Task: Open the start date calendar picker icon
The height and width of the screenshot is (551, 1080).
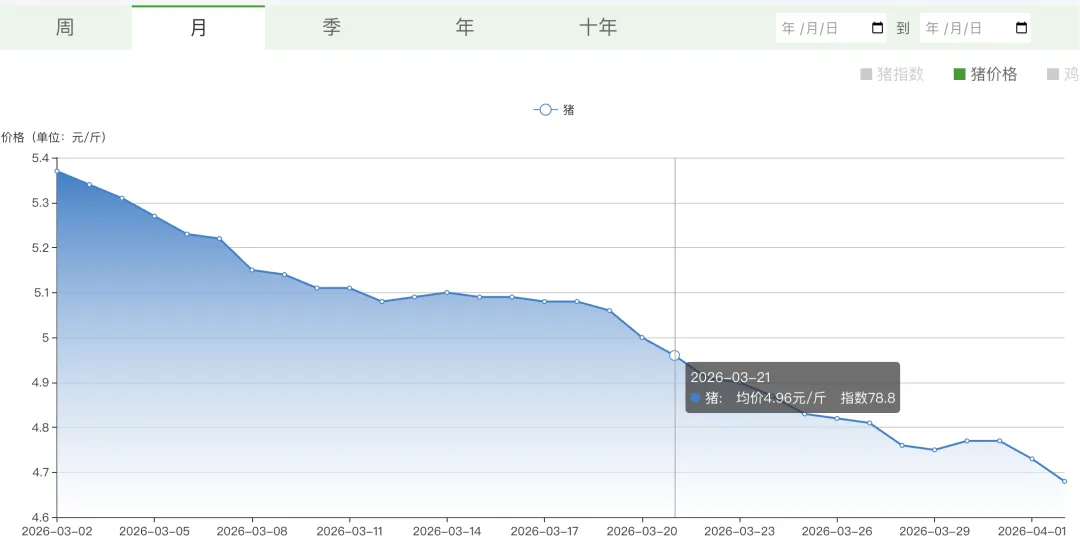Action: (877, 28)
